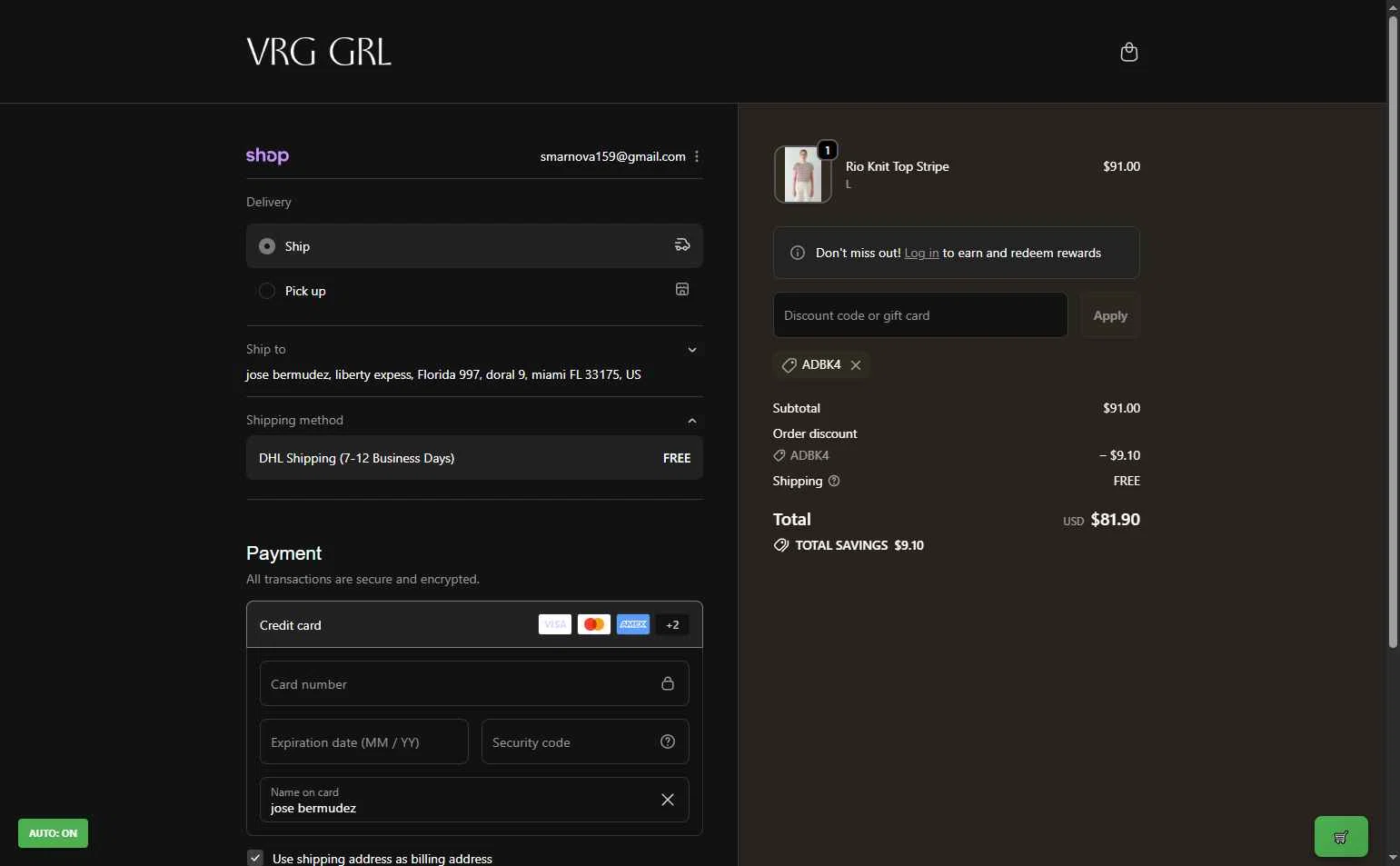Click the shipping address jose bermudez text
Image resolution: width=1400 pixels, height=866 pixels.
[443, 374]
